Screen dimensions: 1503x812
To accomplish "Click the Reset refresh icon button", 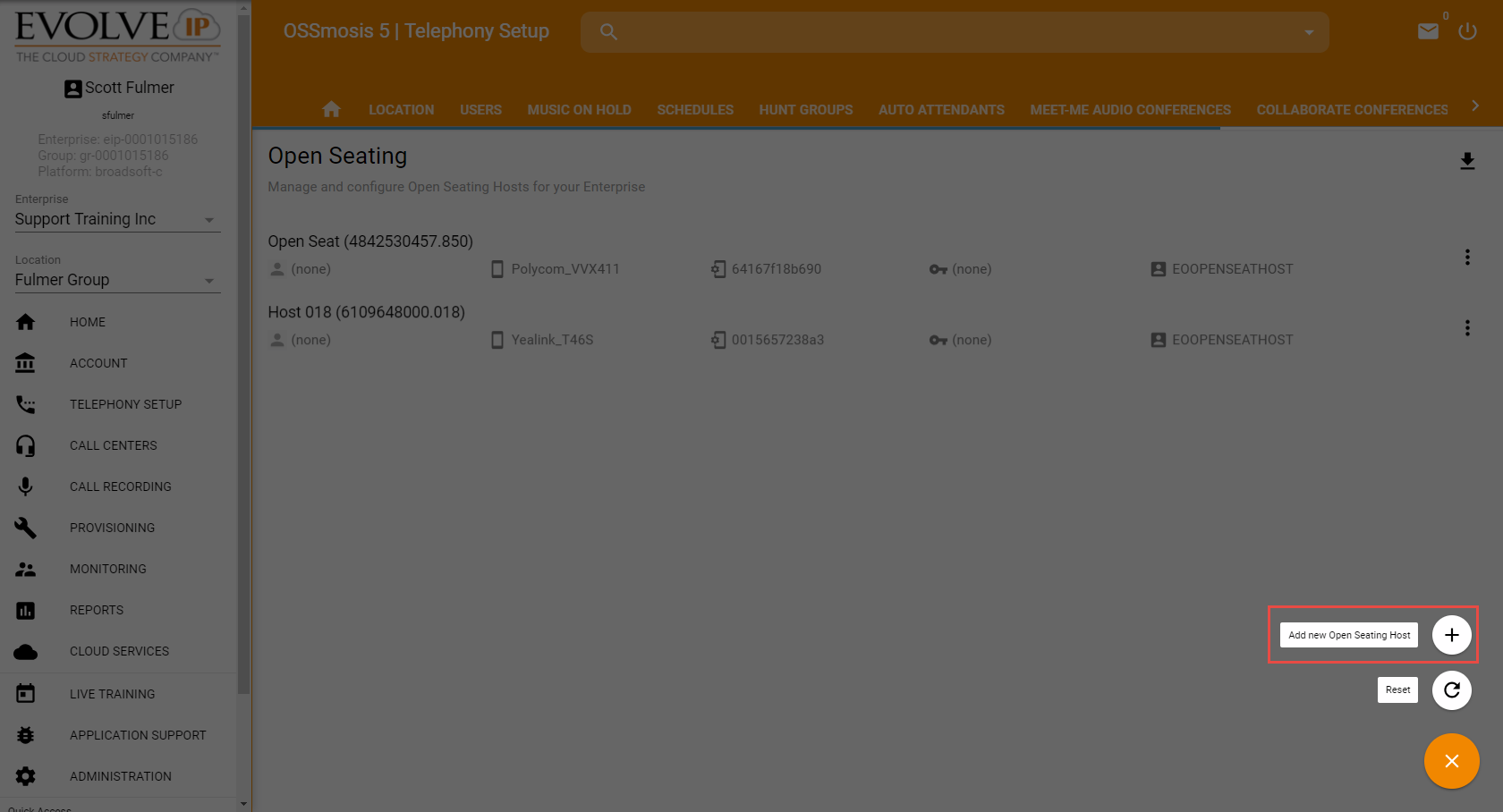I will coord(1451,690).
